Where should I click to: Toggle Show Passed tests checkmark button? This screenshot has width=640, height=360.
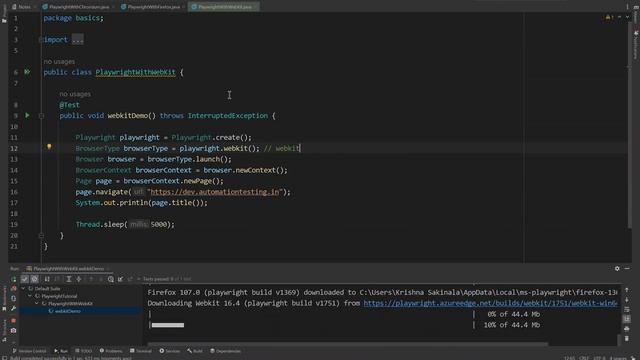click(24, 279)
